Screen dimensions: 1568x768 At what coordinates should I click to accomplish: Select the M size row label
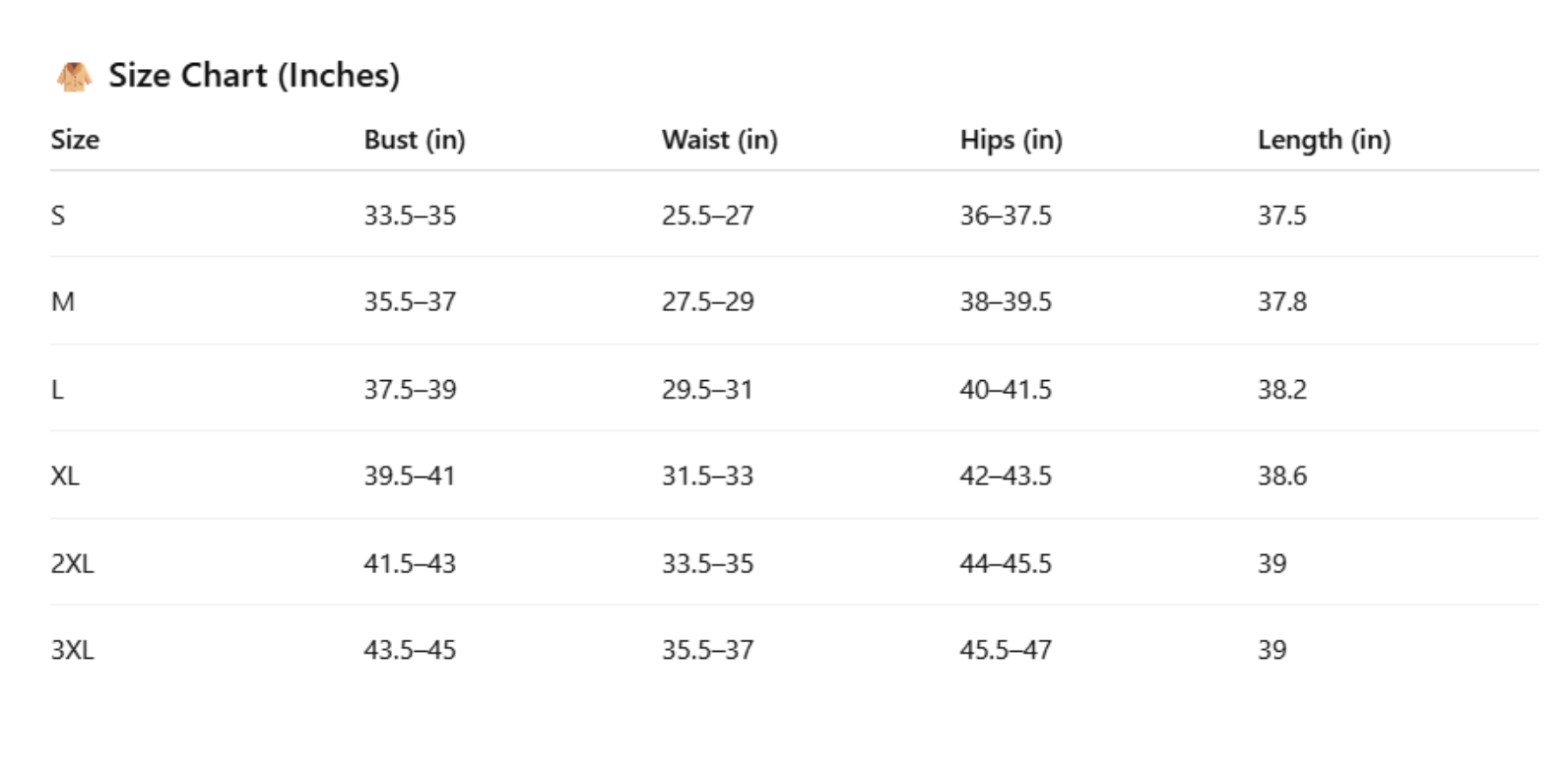click(x=63, y=302)
